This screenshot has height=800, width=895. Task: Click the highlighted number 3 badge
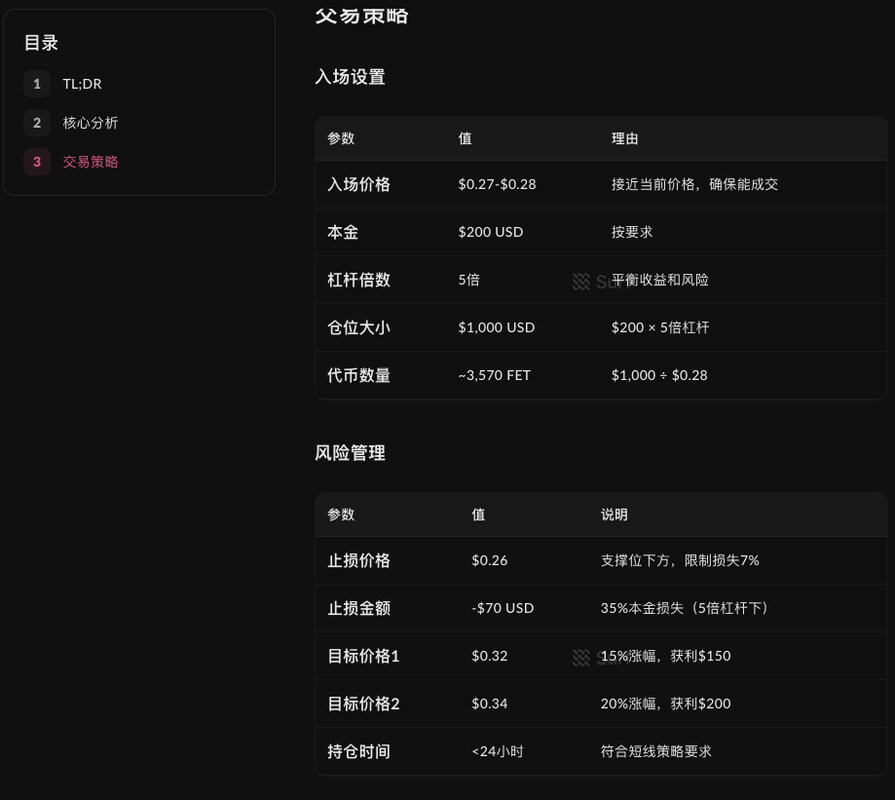pos(37,162)
